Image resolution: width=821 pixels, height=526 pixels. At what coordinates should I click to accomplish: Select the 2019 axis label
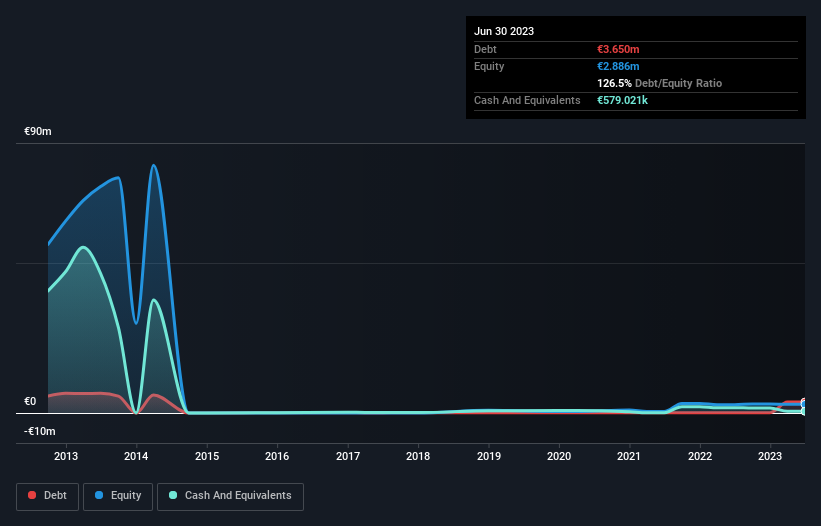489,456
